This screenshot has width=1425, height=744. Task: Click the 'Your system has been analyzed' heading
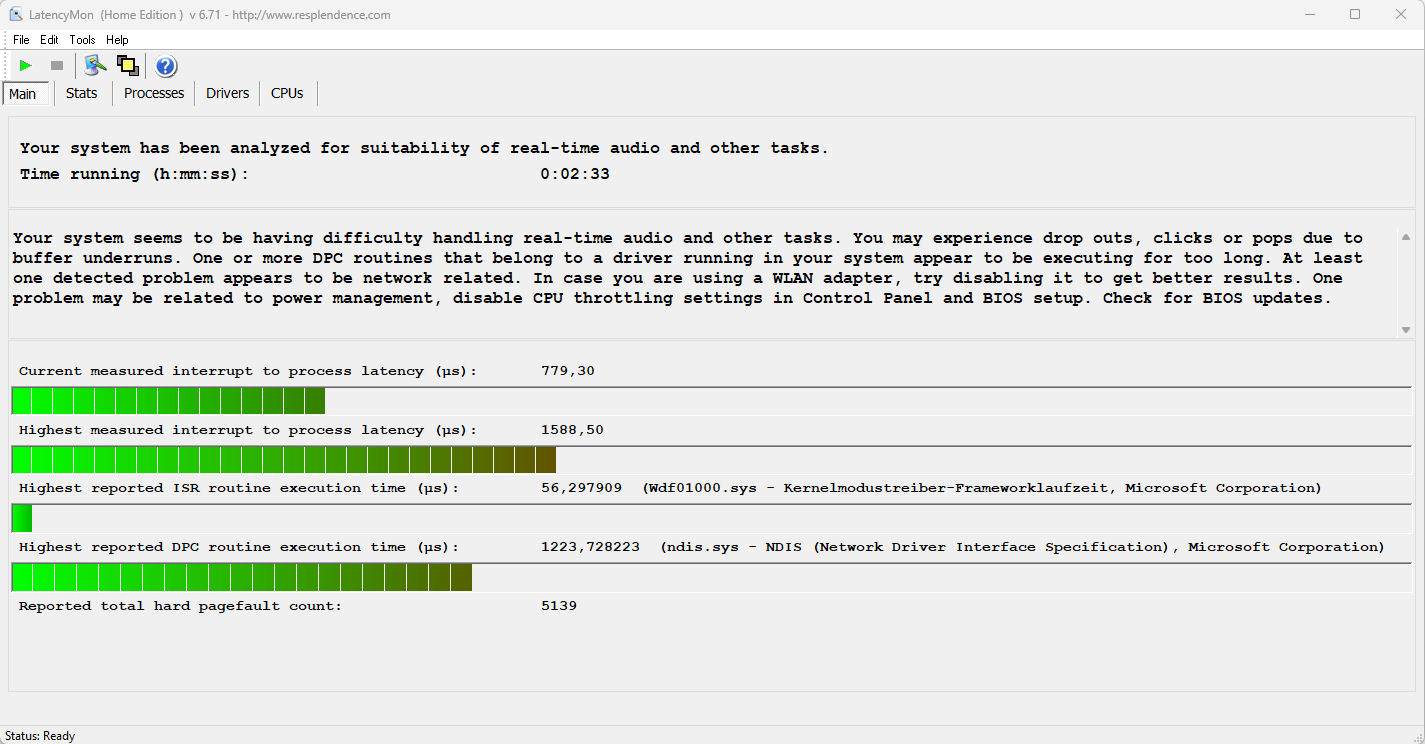(x=424, y=148)
